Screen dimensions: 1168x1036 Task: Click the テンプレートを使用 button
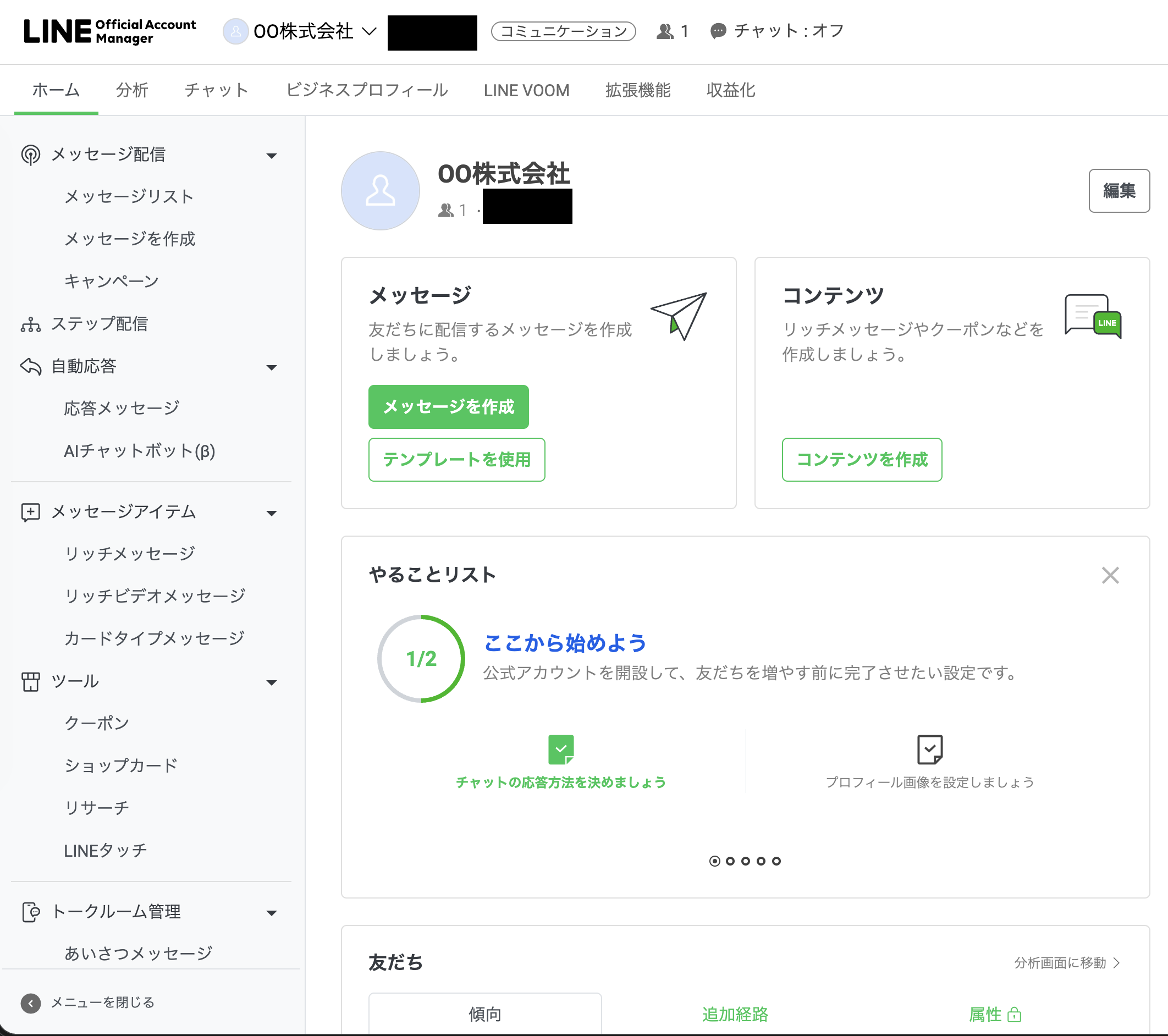pos(456,459)
